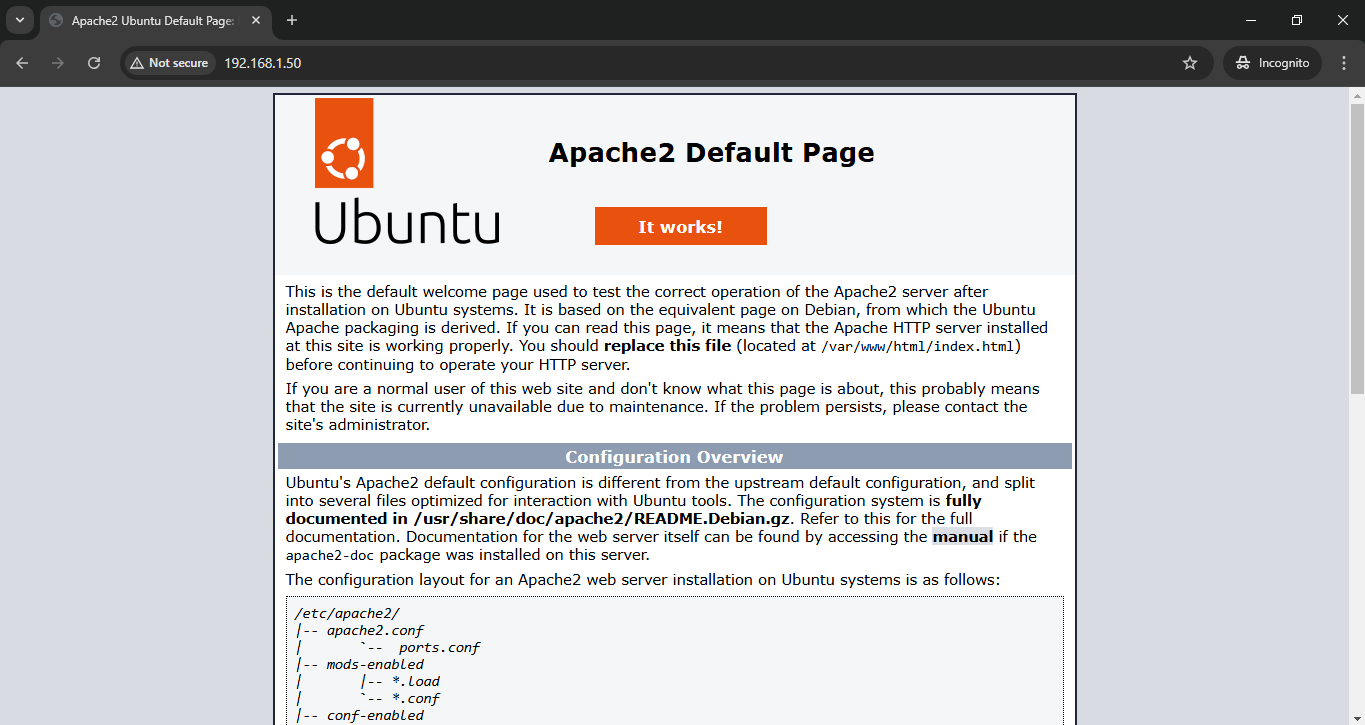Reload the current page
The height and width of the screenshot is (725, 1365).
[x=94, y=63]
